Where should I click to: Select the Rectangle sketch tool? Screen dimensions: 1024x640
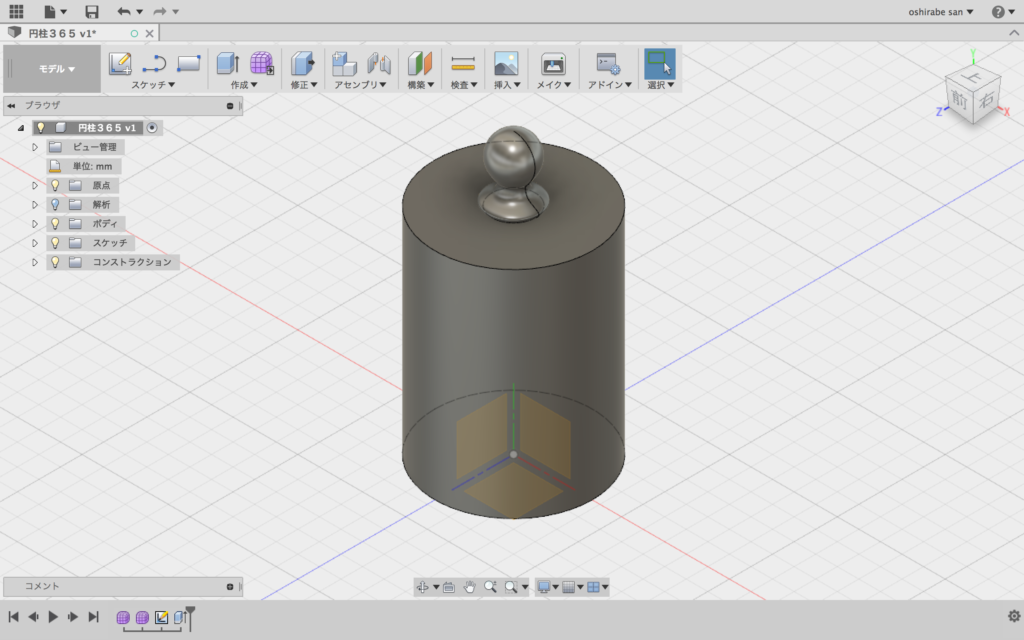[x=188, y=63]
